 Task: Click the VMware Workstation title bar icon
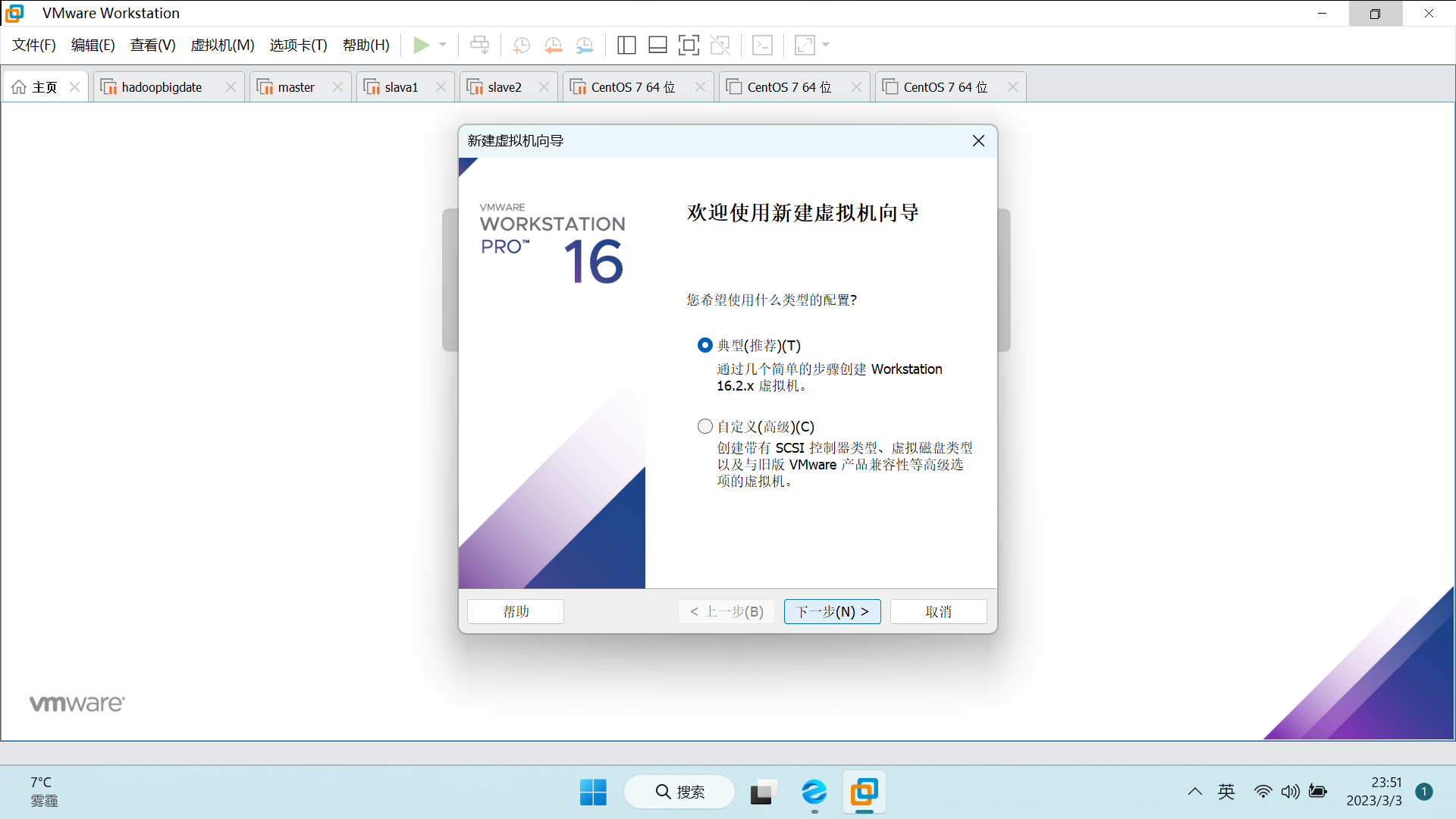point(14,13)
